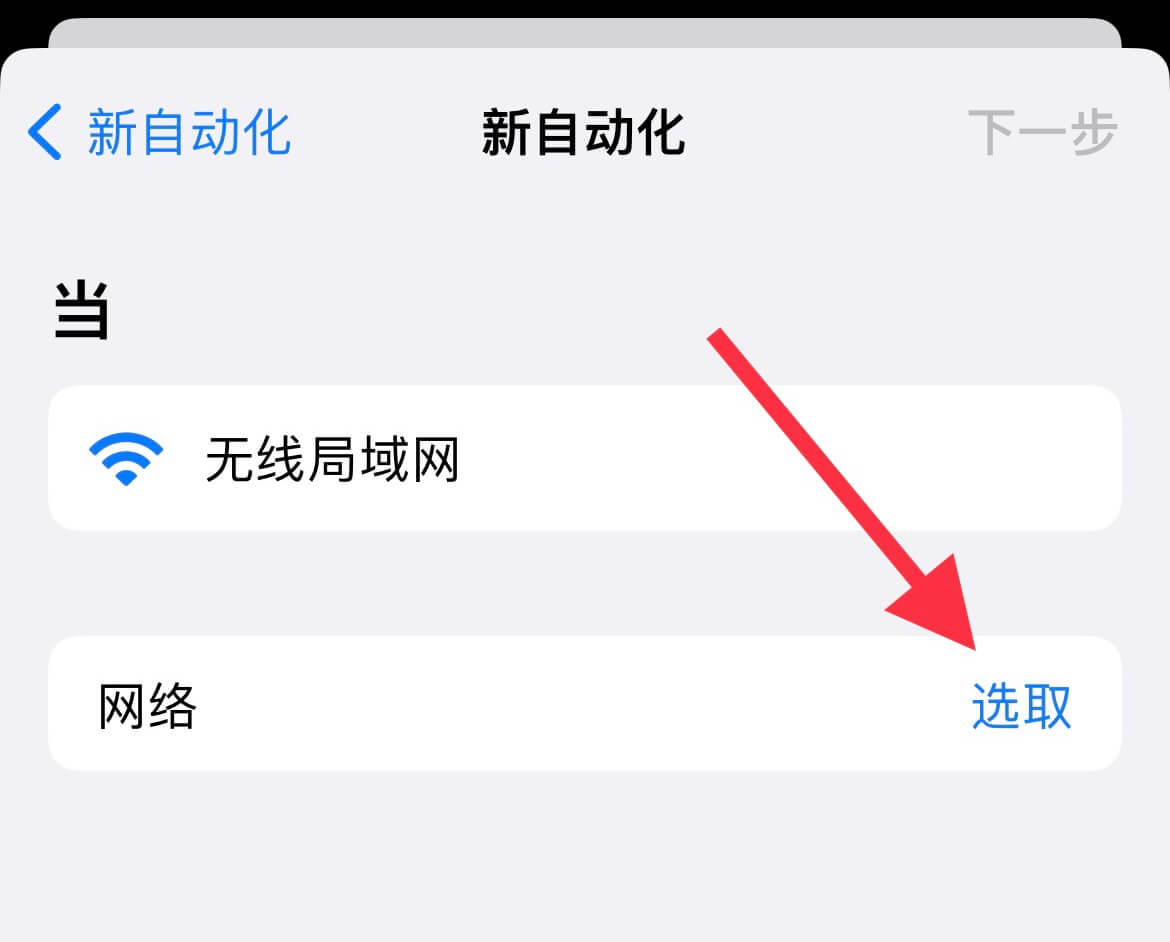Go back via the blue 新自动化 link

pyautogui.click(x=189, y=132)
